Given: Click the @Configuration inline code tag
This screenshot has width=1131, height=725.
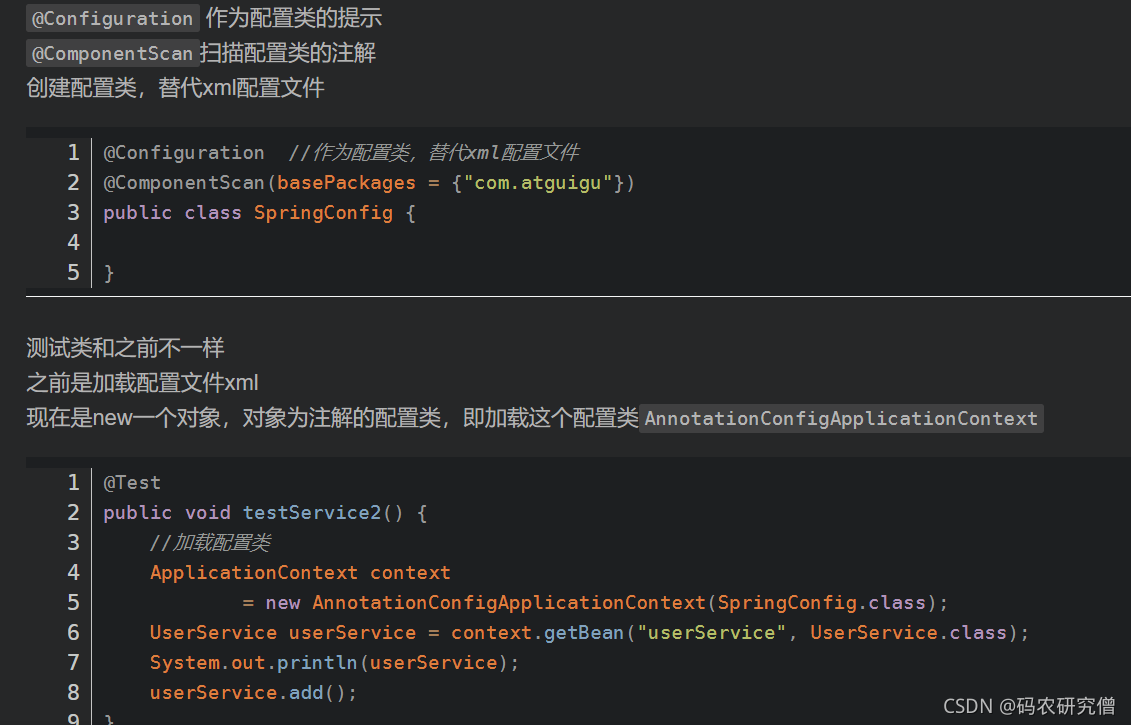Looking at the screenshot, I should coord(113,18).
